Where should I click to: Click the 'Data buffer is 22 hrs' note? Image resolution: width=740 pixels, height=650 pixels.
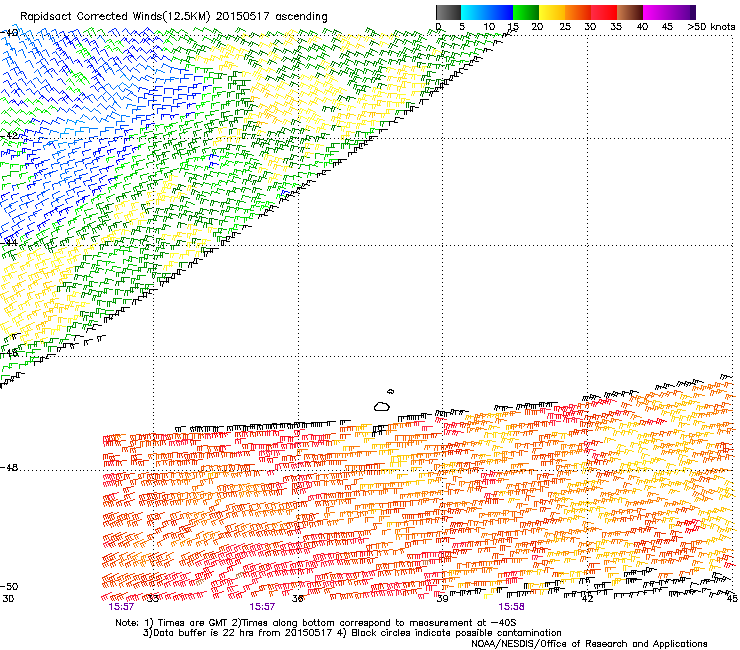click(238, 633)
